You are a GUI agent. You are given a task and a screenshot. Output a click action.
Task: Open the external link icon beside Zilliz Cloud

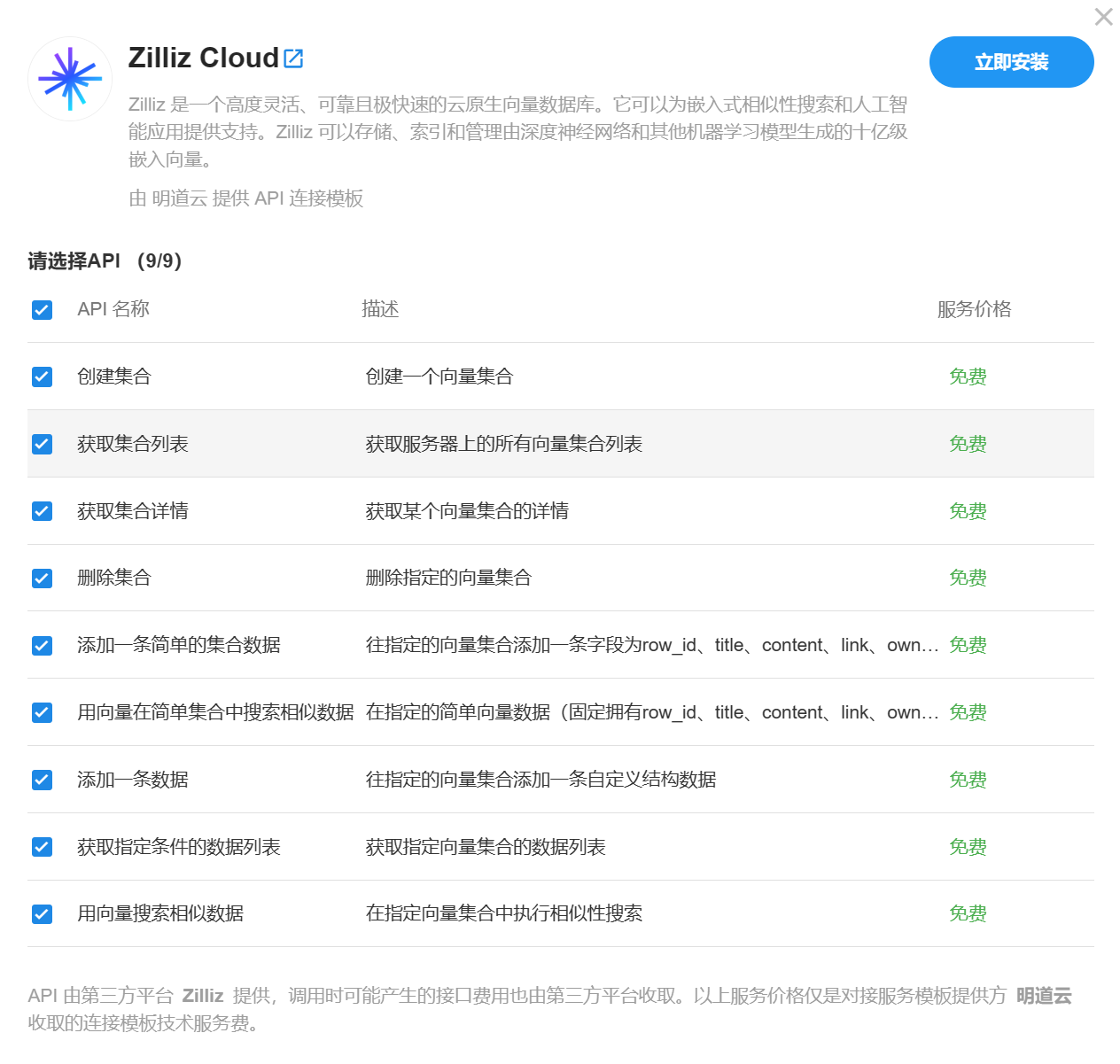(x=293, y=58)
